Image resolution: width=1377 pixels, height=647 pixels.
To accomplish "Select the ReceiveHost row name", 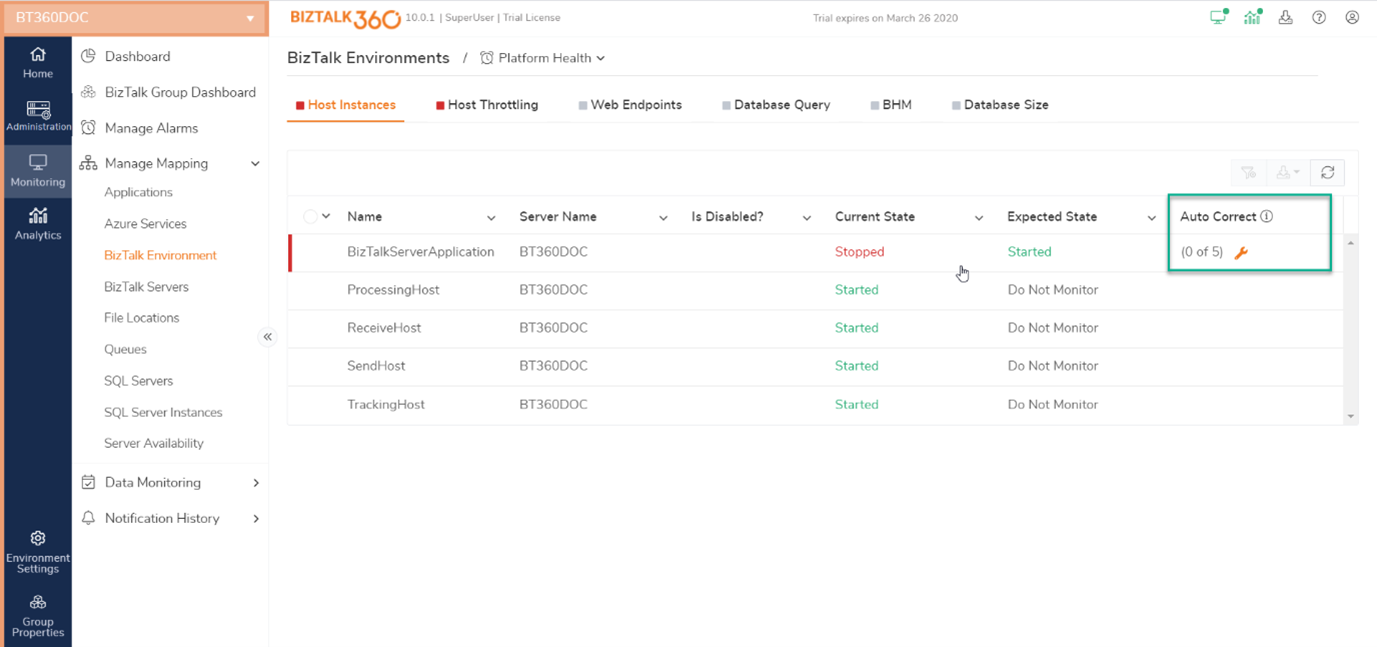I will tap(384, 328).
